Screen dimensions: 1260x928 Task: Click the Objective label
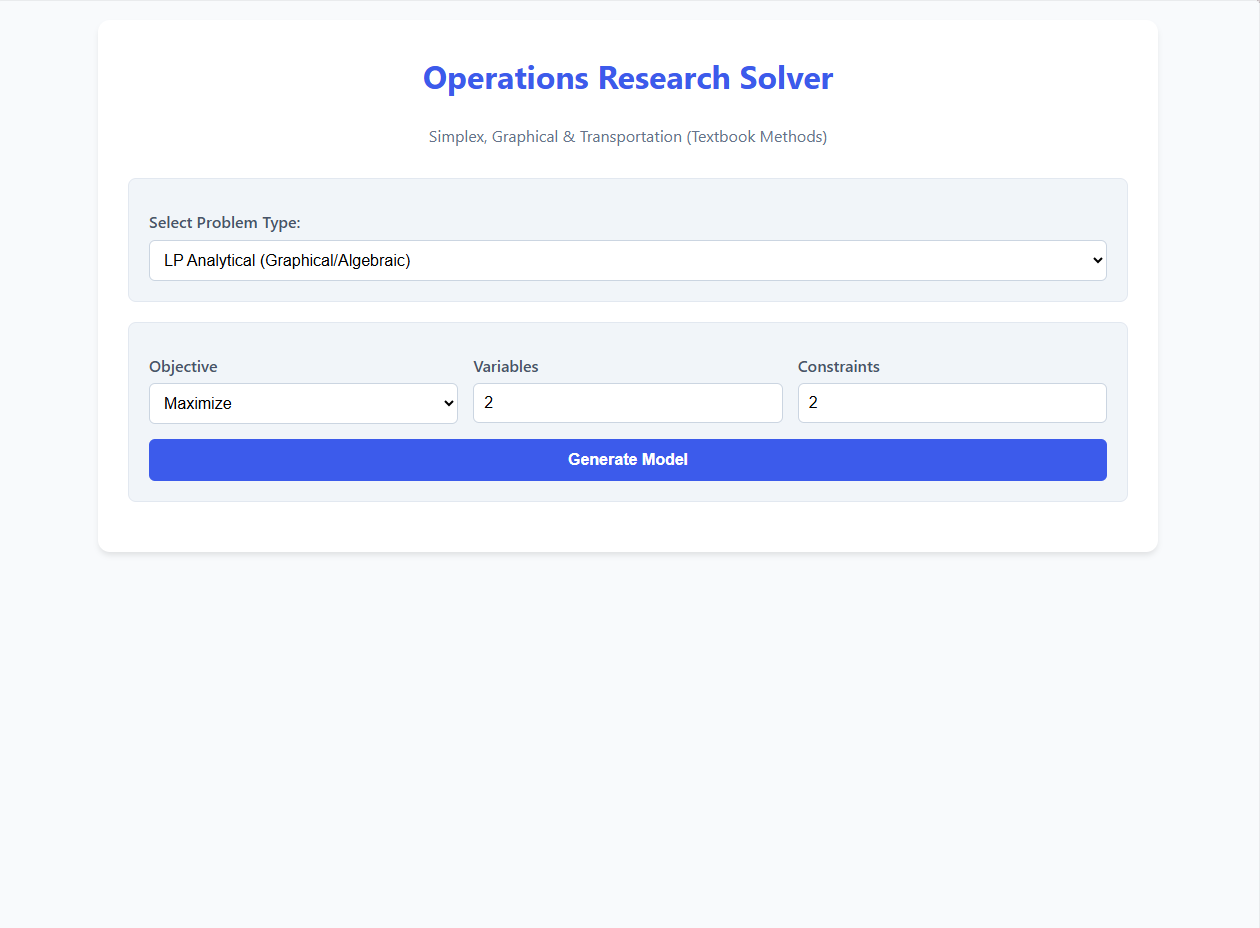click(x=183, y=366)
